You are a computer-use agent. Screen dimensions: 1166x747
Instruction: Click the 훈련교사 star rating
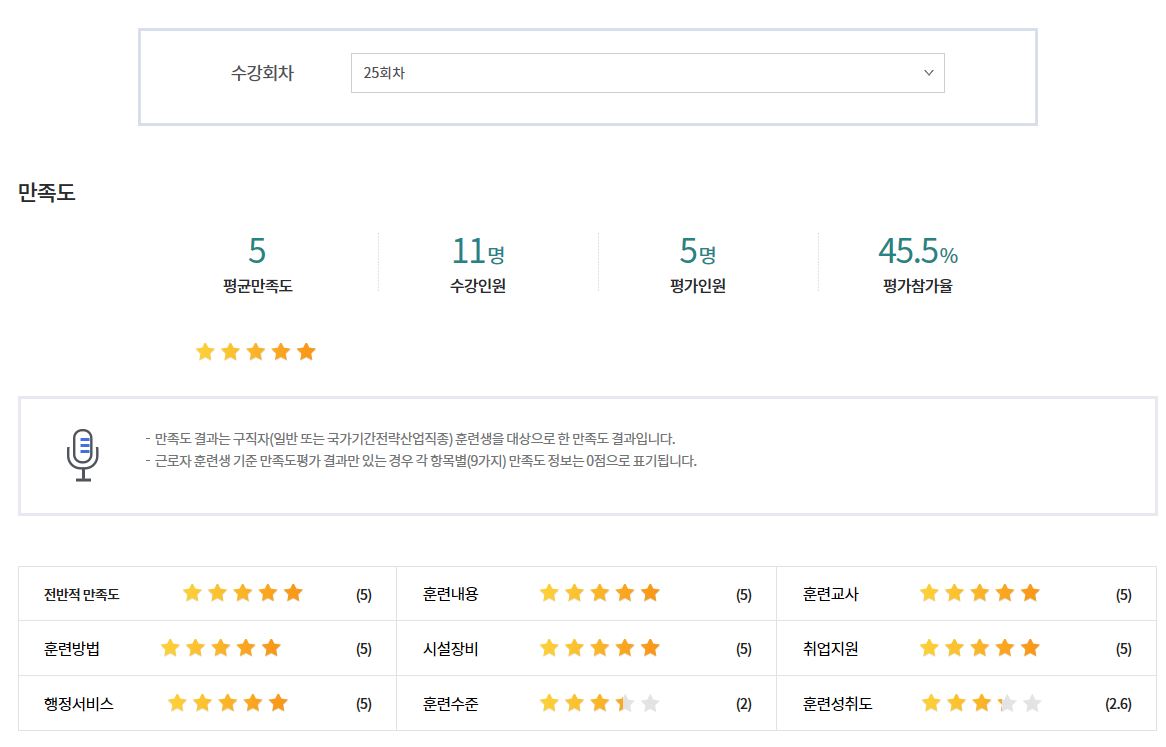coord(980,593)
